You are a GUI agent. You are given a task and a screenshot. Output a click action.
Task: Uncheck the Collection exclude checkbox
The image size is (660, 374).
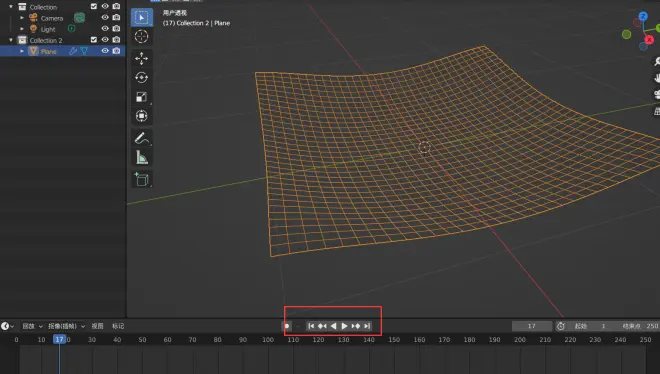pyautogui.click(x=94, y=6)
